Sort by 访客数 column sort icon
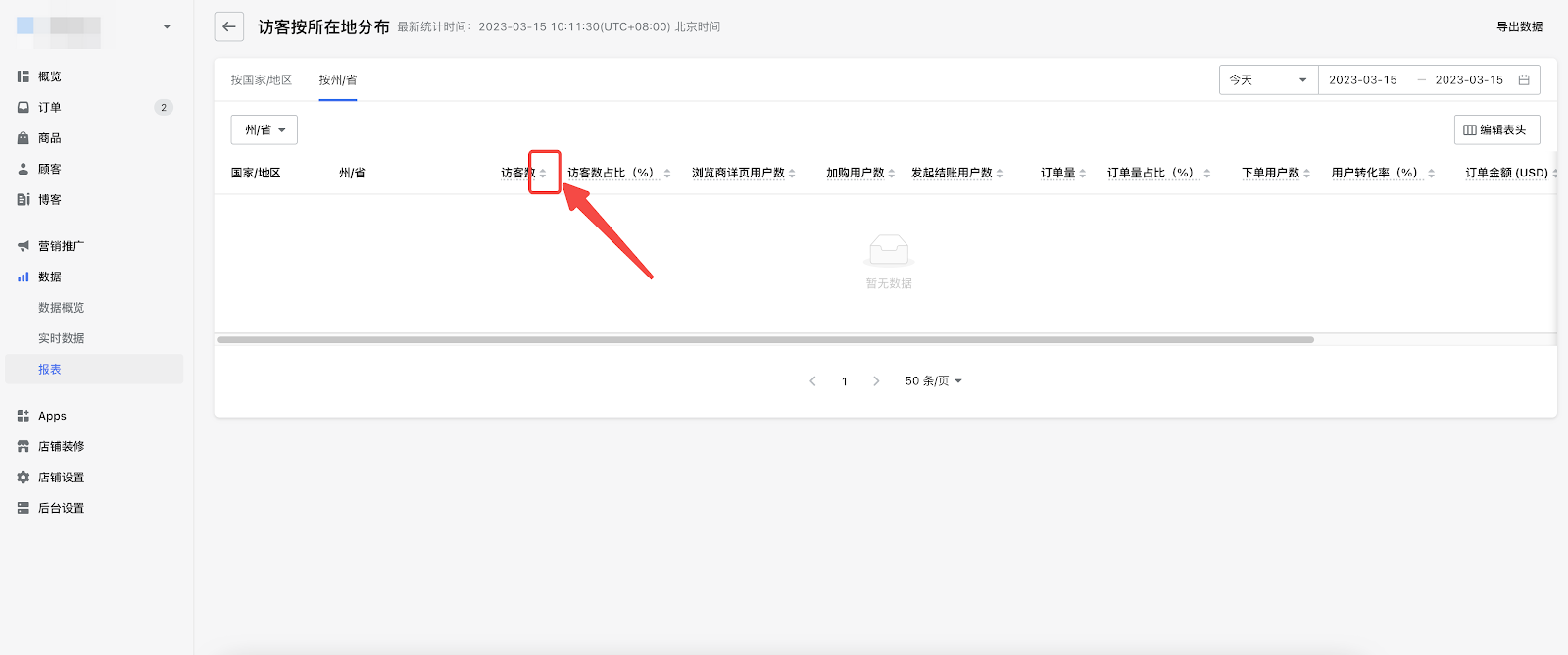1568x655 pixels. [x=543, y=174]
